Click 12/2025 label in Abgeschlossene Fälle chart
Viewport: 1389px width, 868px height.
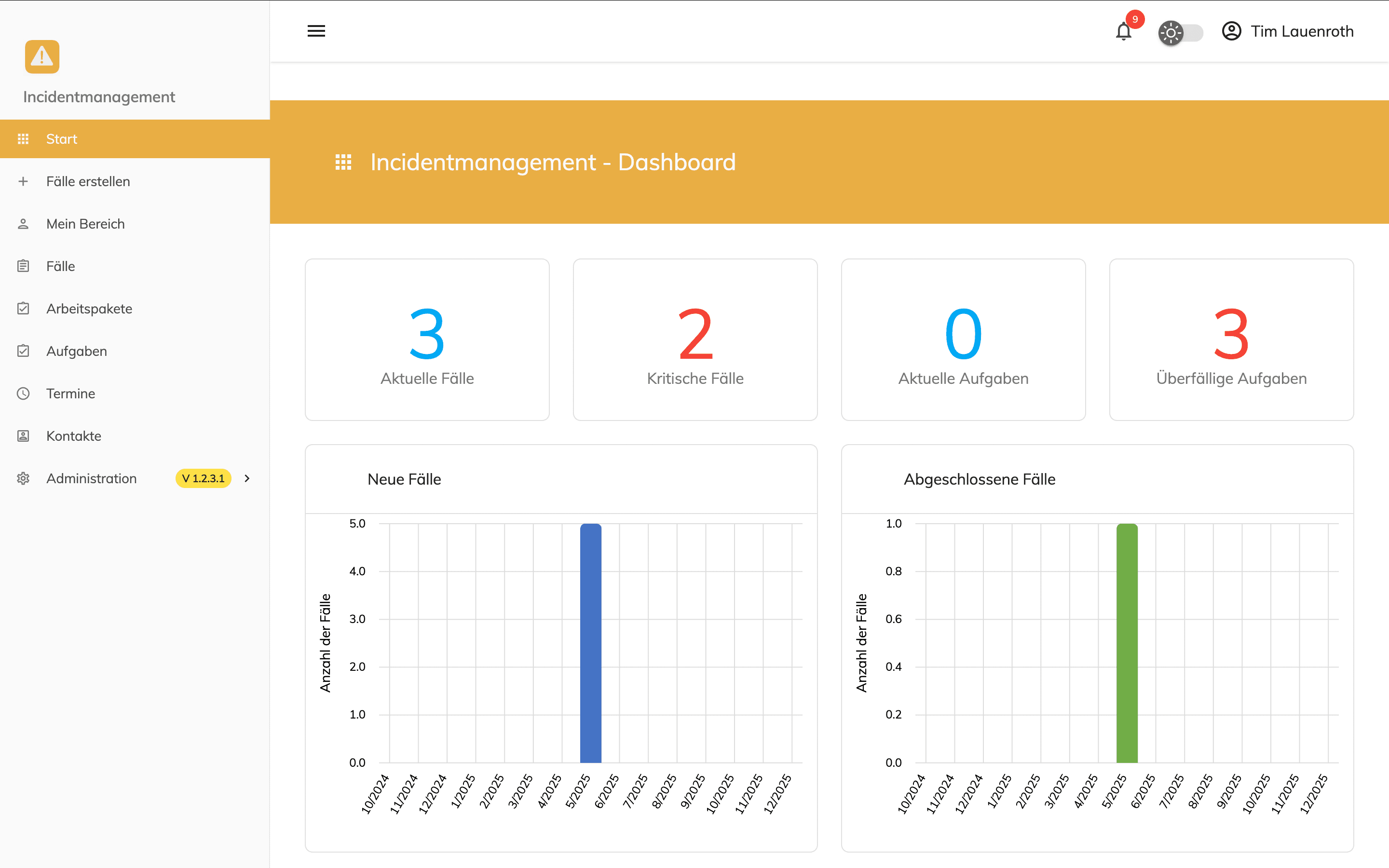[x=1313, y=794]
